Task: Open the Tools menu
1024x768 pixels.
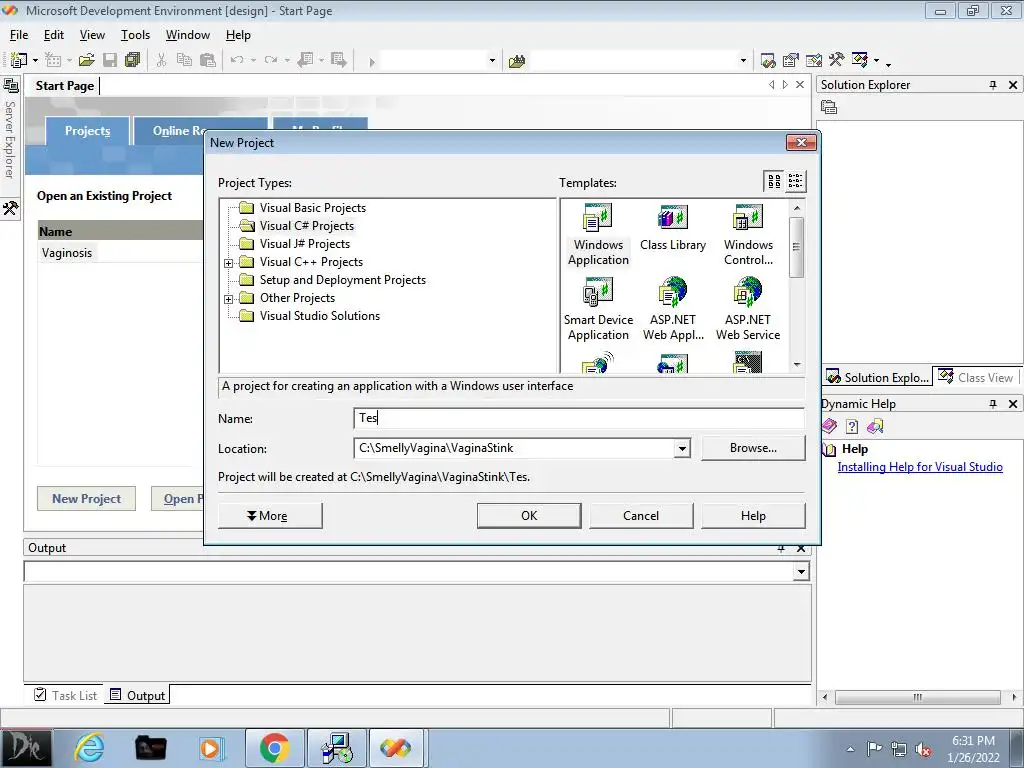Action: pos(135,35)
